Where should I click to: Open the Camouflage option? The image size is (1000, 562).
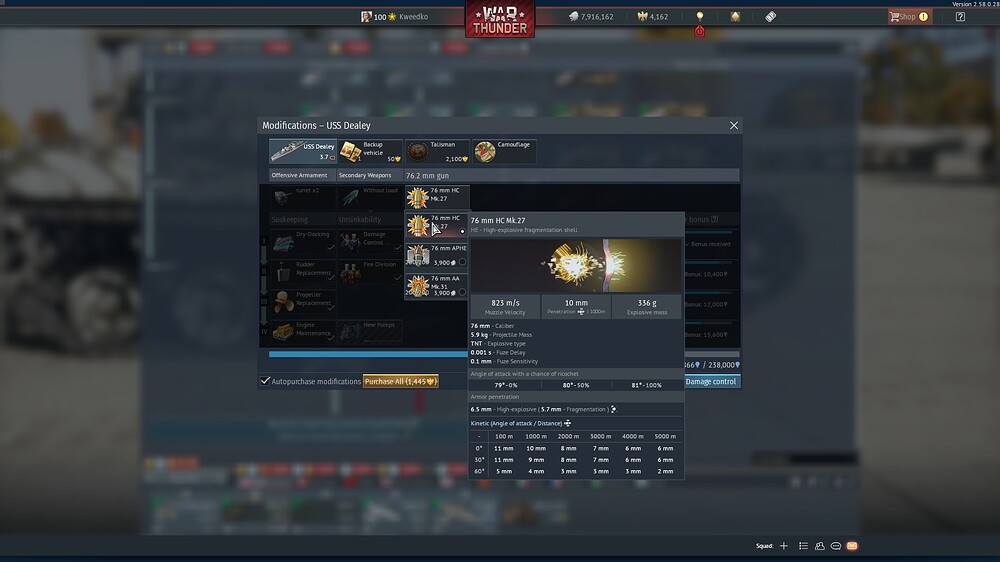point(504,151)
